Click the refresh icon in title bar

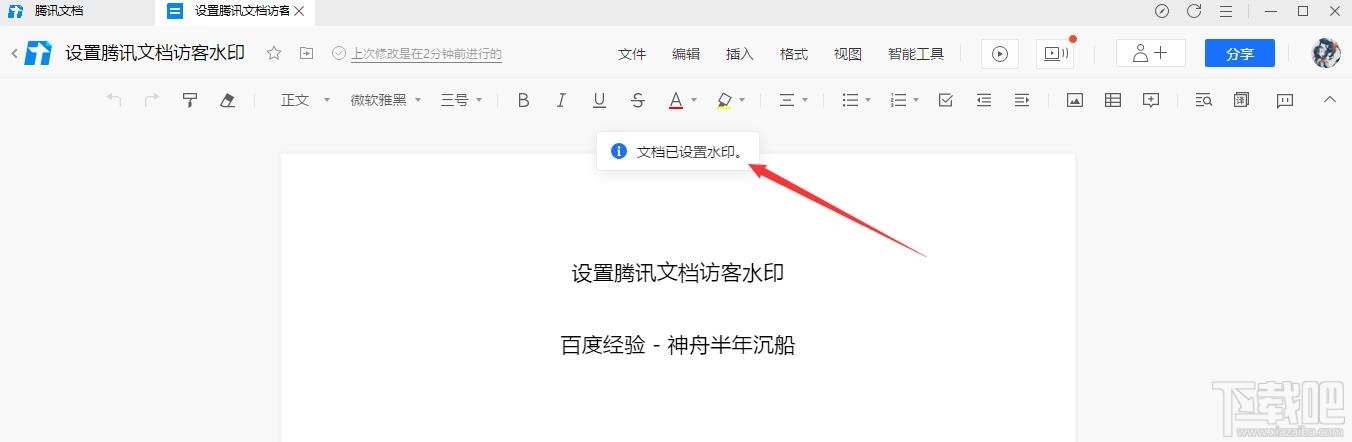pos(1193,11)
